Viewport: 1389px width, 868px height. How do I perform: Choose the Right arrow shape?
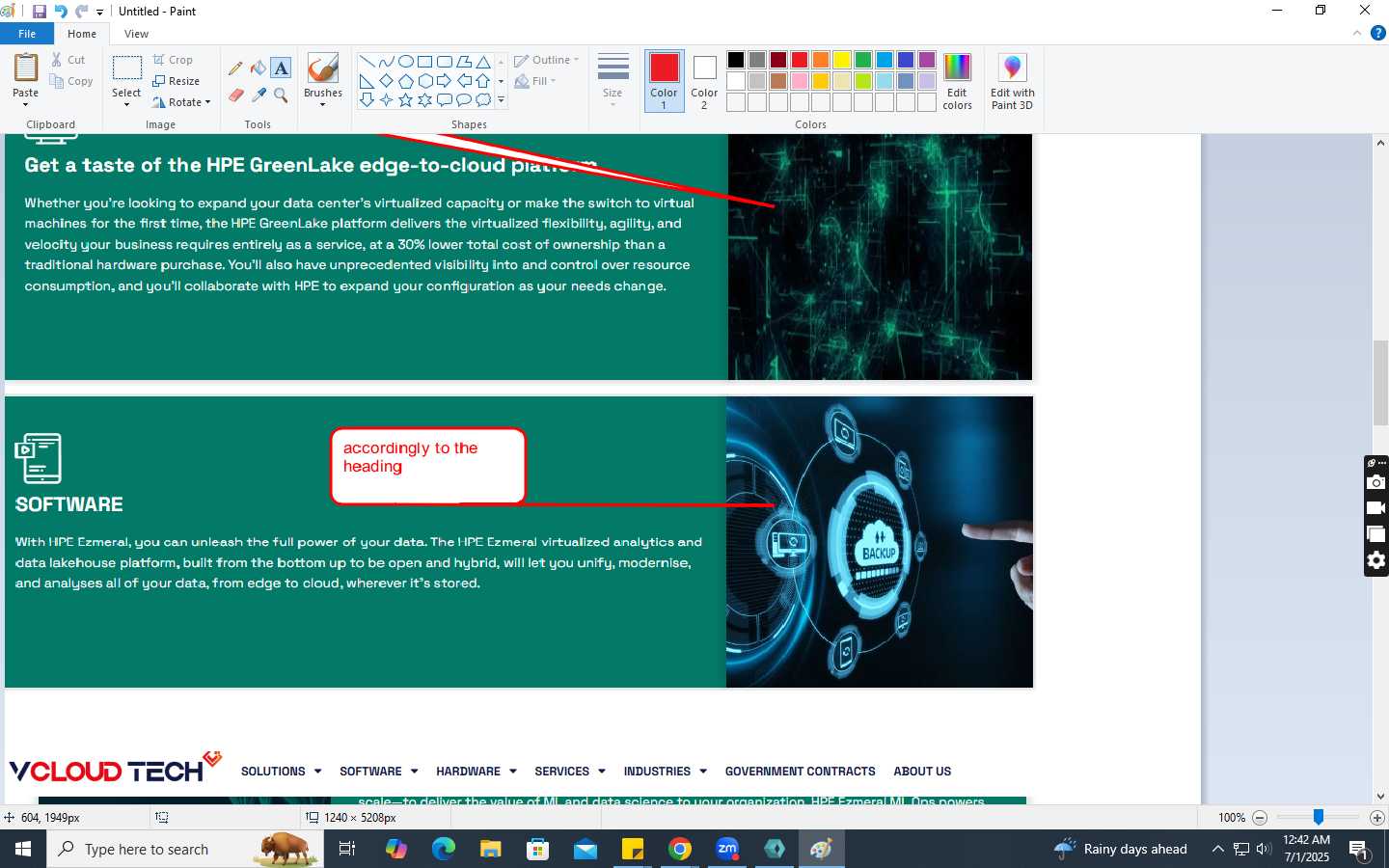444,81
